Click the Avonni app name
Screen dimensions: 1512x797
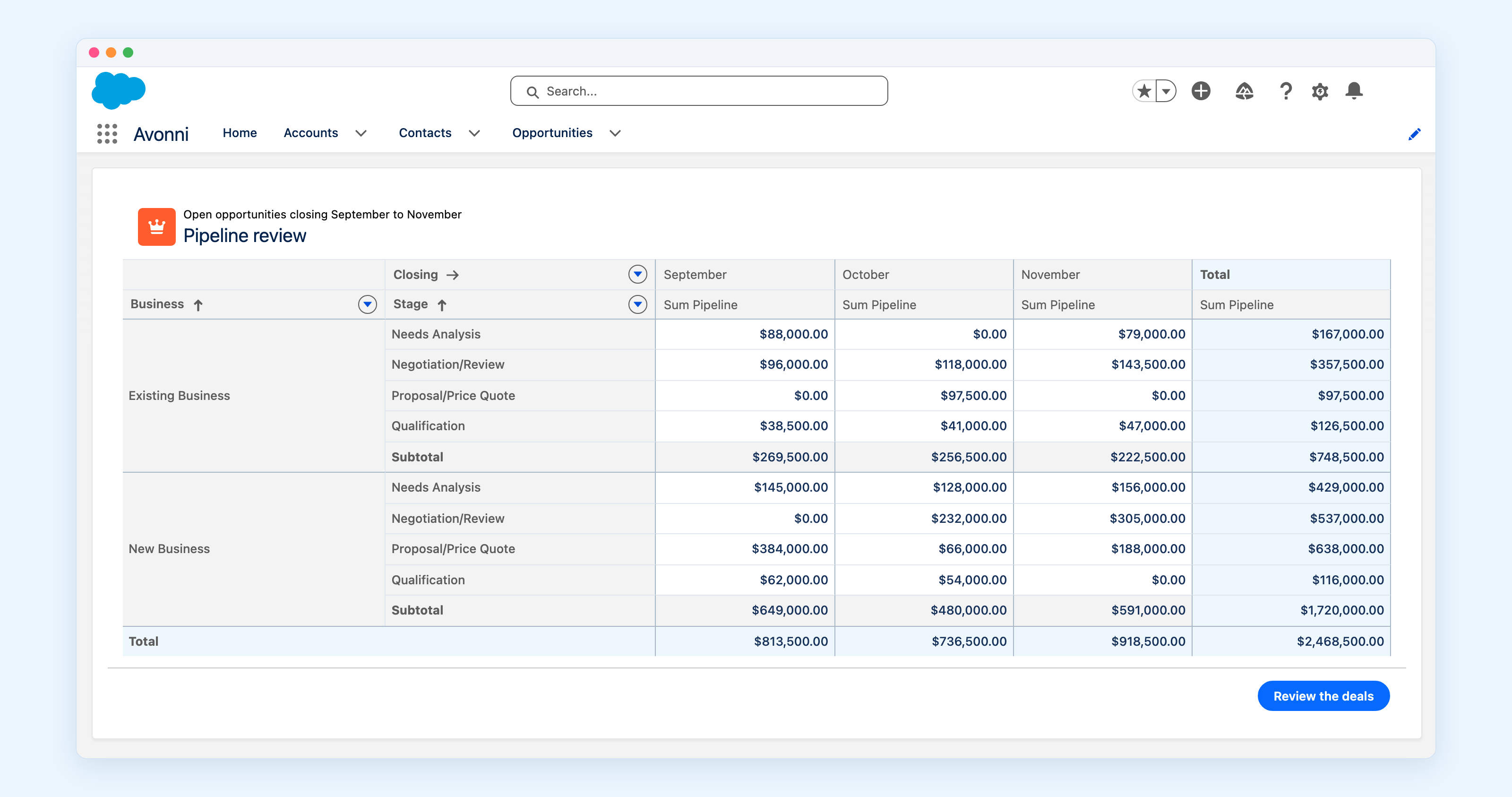pyautogui.click(x=161, y=135)
